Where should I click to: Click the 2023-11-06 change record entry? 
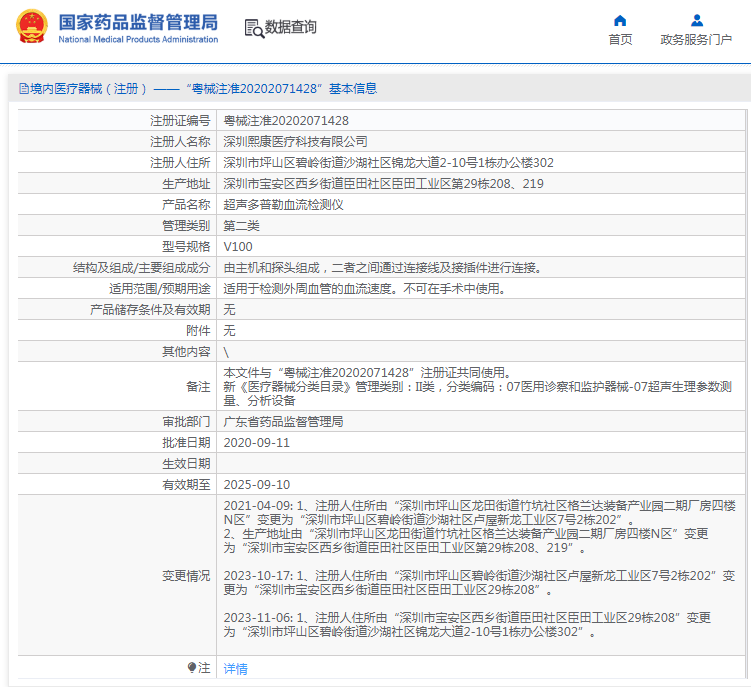coord(467,625)
